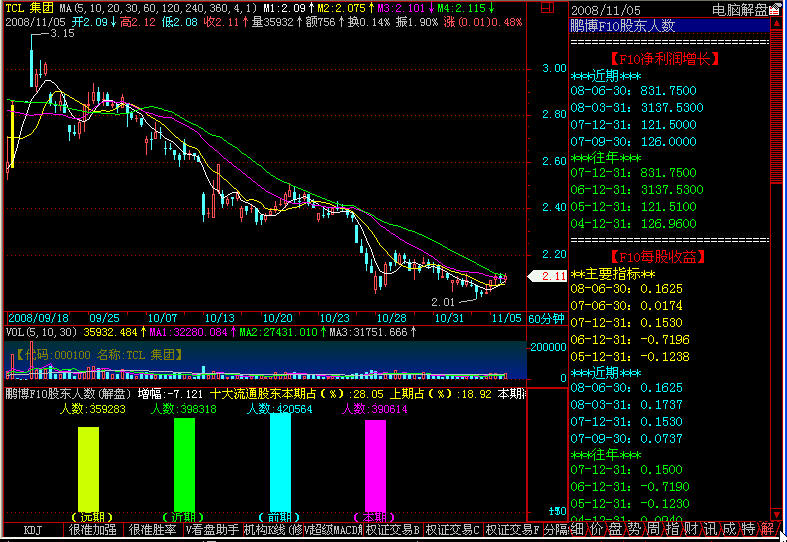The height and width of the screenshot is (542, 787).
Task: Click the right panel scroll-down arrow
Action: point(777,514)
